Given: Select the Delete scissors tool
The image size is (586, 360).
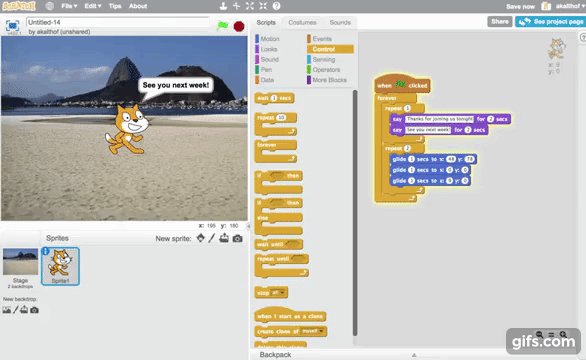Looking at the screenshot, I should click(x=237, y=6).
